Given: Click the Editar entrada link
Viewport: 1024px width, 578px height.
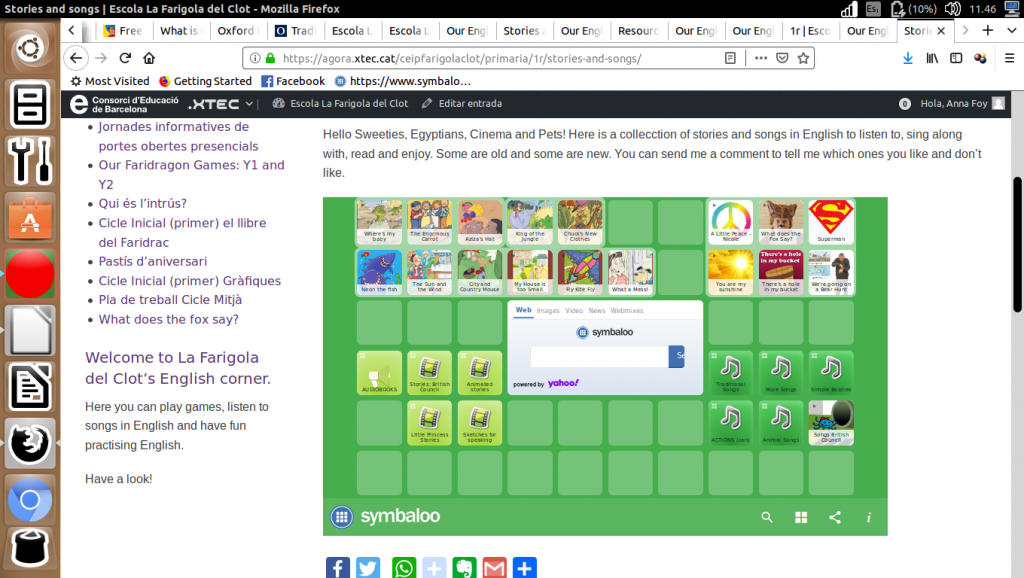Looking at the screenshot, I should tap(461, 103).
